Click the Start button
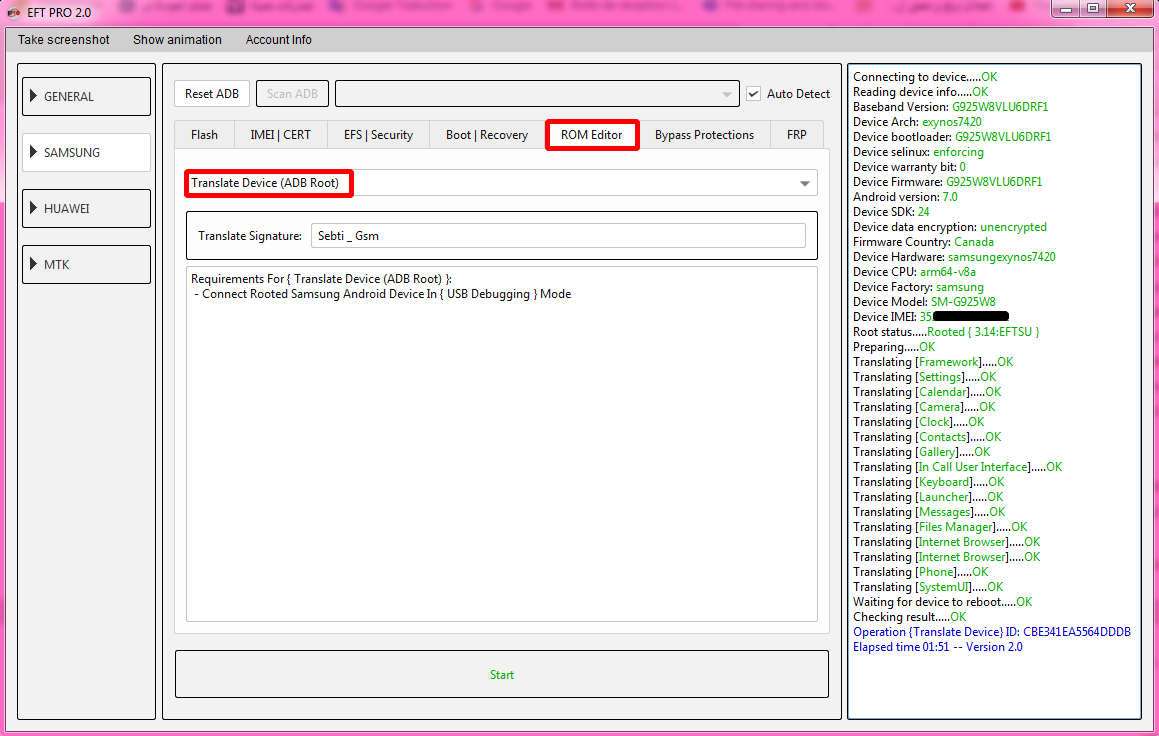1159x736 pixels. pyautogui.click(x=502, y=675)
